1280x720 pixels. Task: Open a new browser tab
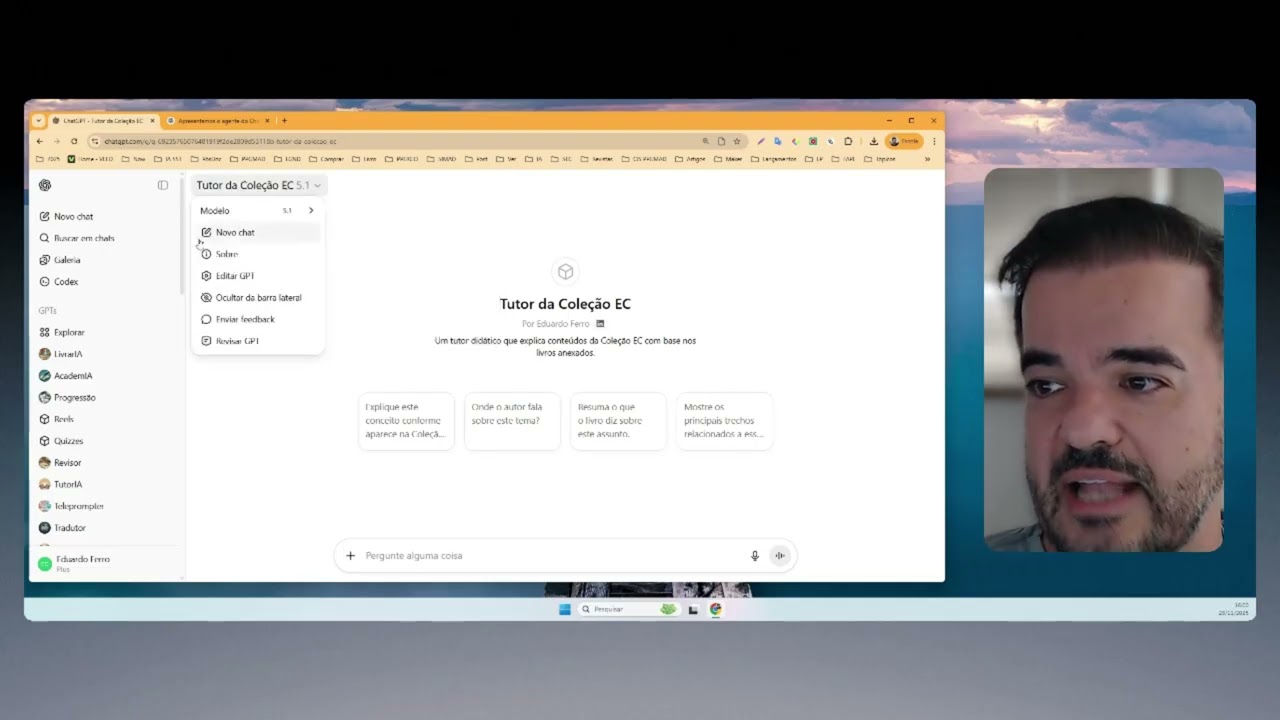(x=284, y=121)
